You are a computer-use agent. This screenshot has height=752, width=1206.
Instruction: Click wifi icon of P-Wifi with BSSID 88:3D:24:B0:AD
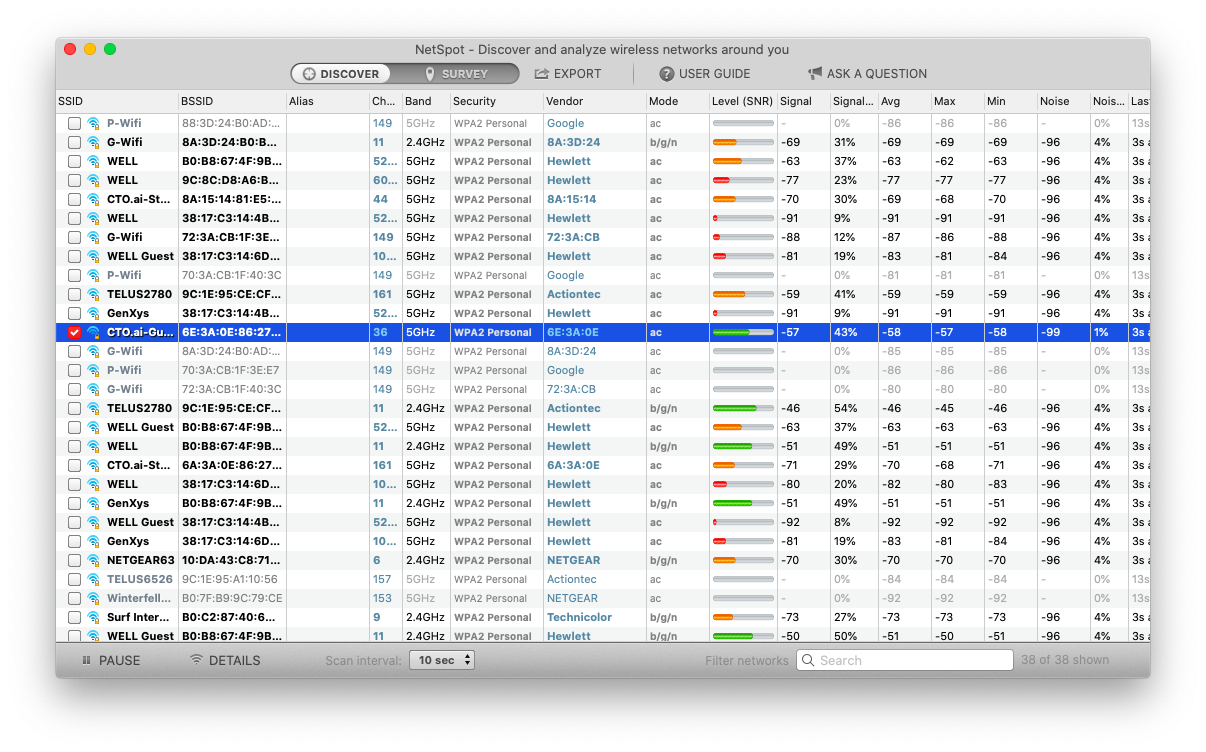pos(94,123)
